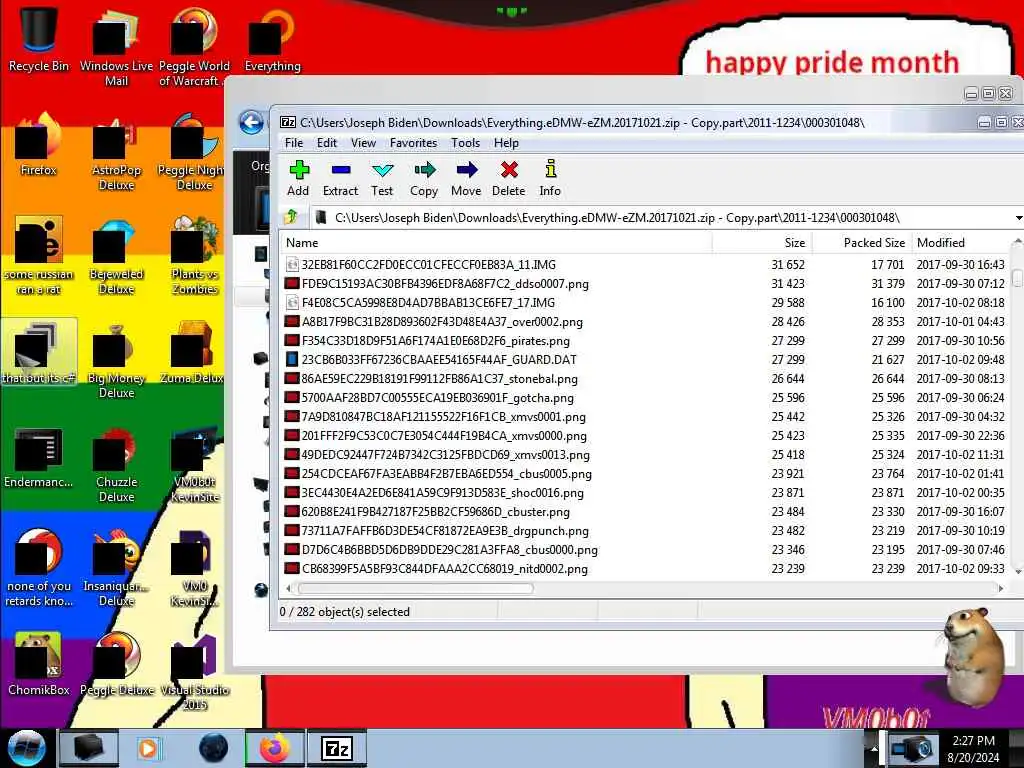The height and width of the screenshot is (768, 1024).
Task: Click the red Delete icon
Action: click(x=509, y=178)
